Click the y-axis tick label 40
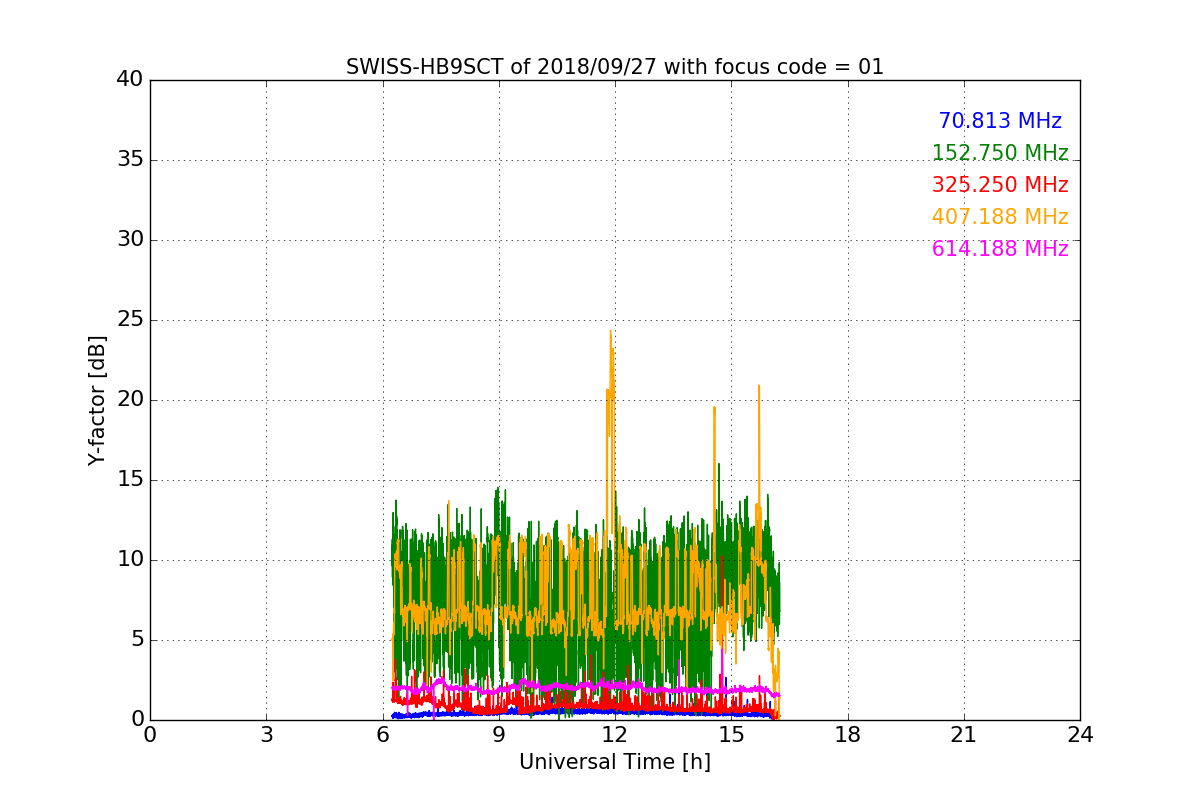Viewport: 1200px width, 800px height. [x=129, y=80]
